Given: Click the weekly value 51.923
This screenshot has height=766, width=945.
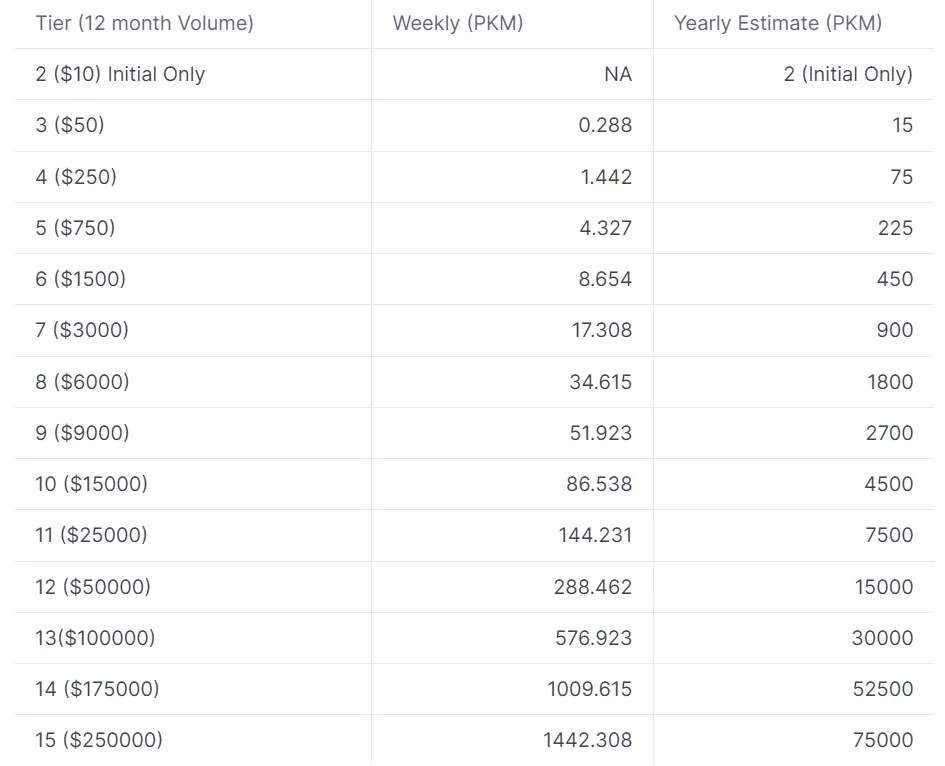Looking at the screenshot, I should pos(601,433).
